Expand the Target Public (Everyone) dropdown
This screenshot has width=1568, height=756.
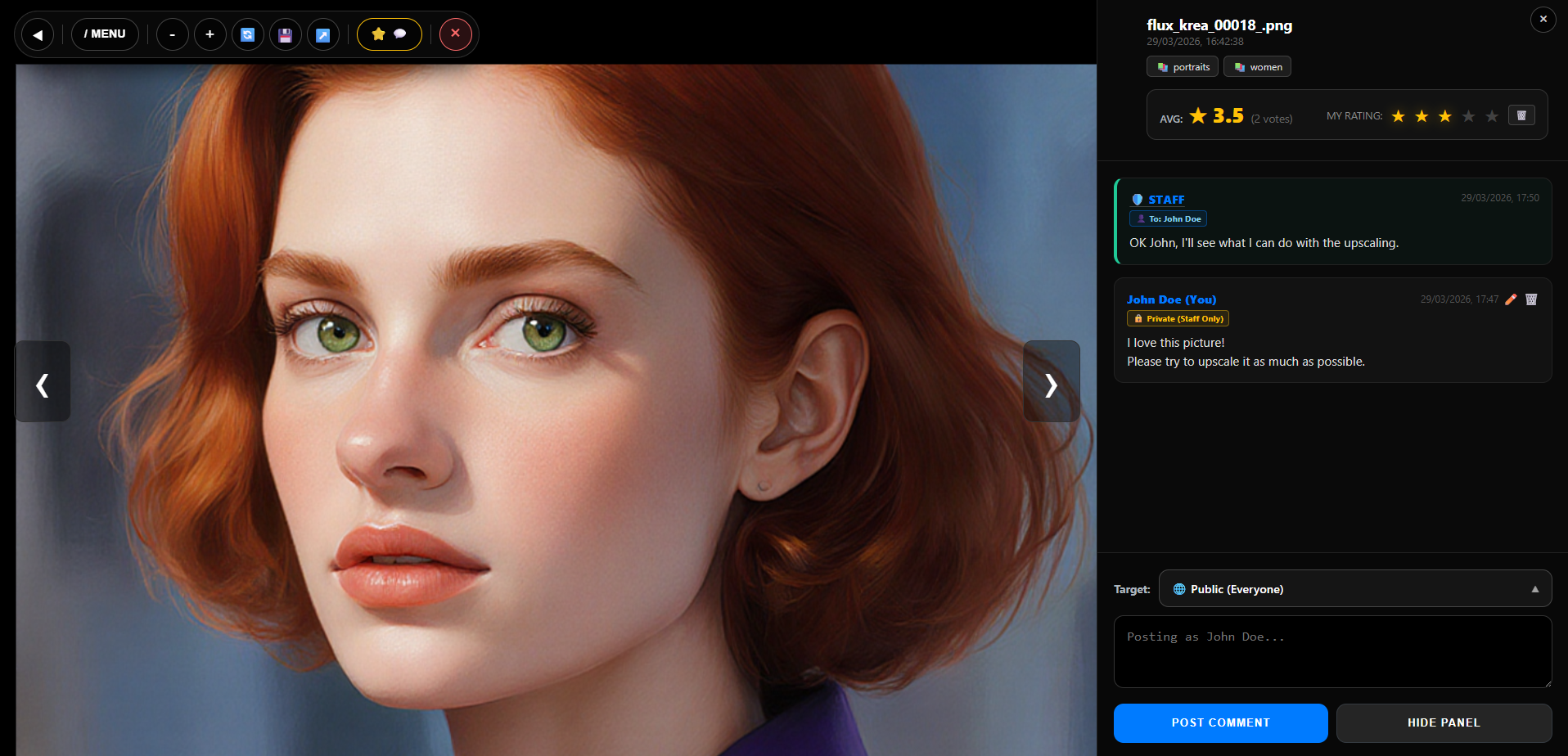point(1354,589)
